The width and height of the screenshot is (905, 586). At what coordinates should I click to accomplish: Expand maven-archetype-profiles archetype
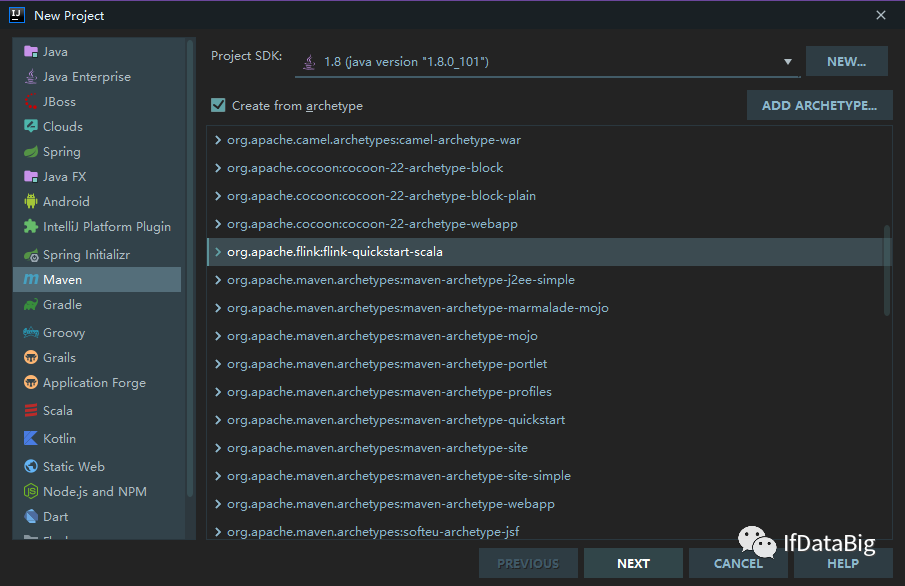[x=218, y=392]
